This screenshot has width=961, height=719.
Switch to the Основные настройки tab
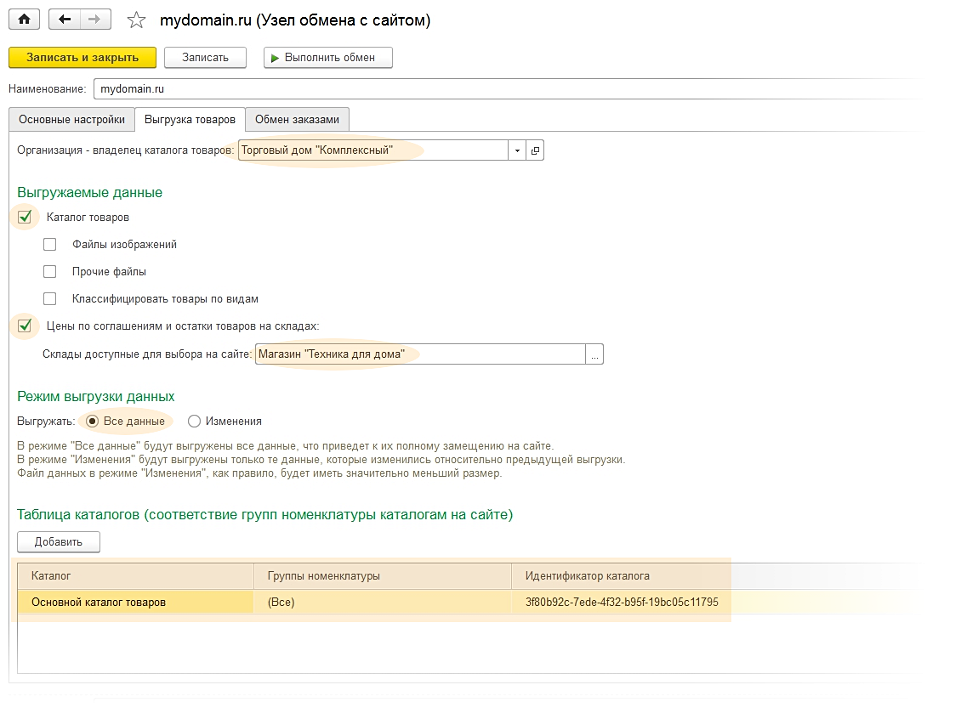coord(71,120)
